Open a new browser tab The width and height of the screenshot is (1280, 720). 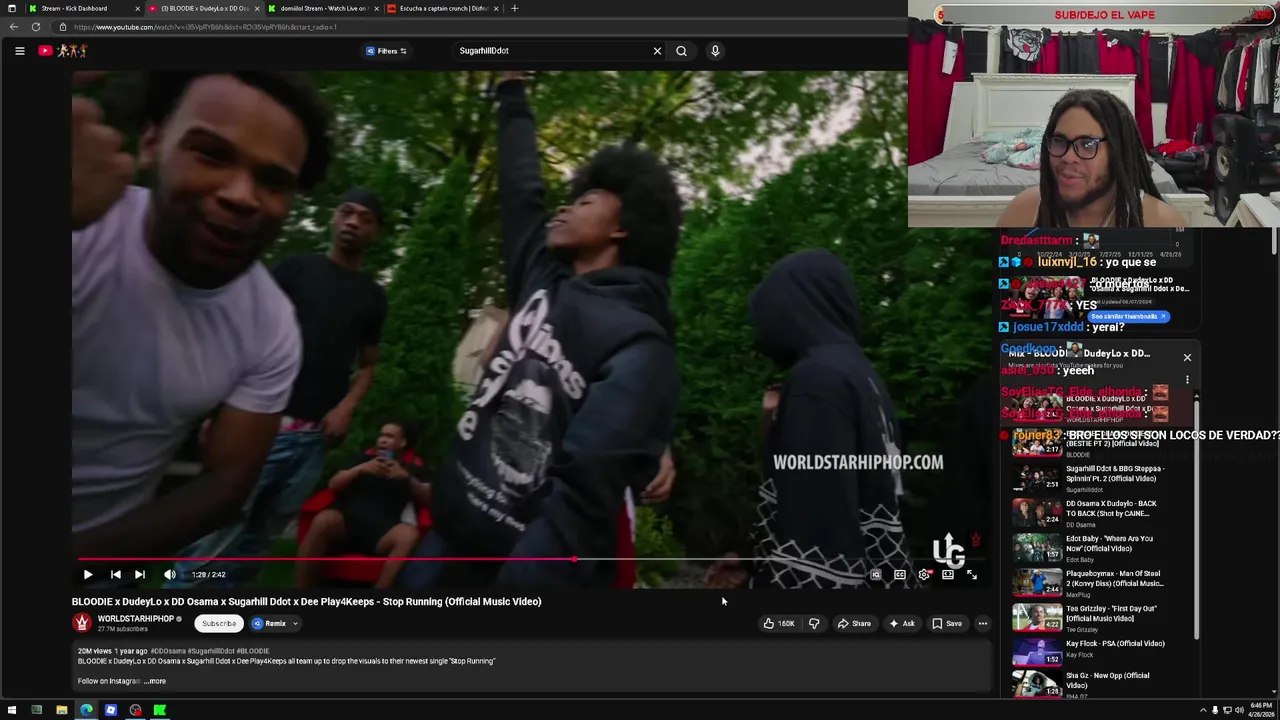pos(514,8)
